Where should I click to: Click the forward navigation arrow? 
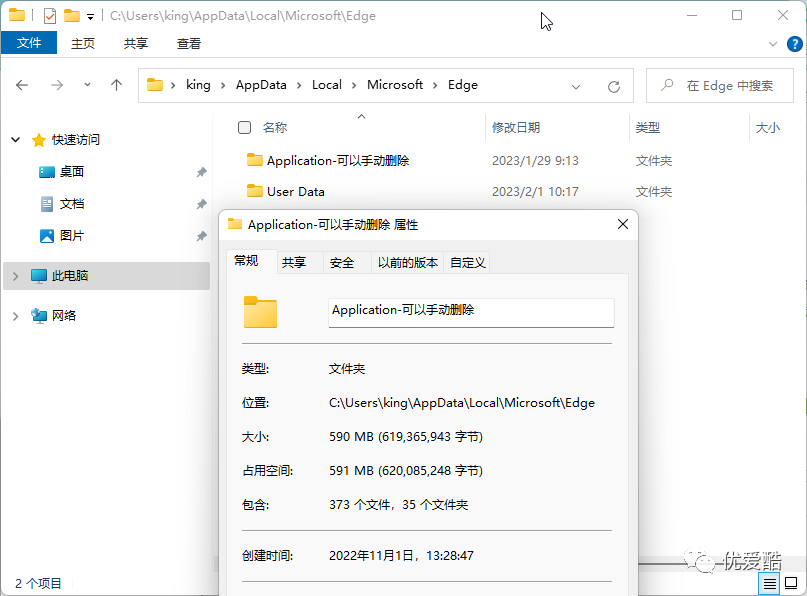[57, 85]
